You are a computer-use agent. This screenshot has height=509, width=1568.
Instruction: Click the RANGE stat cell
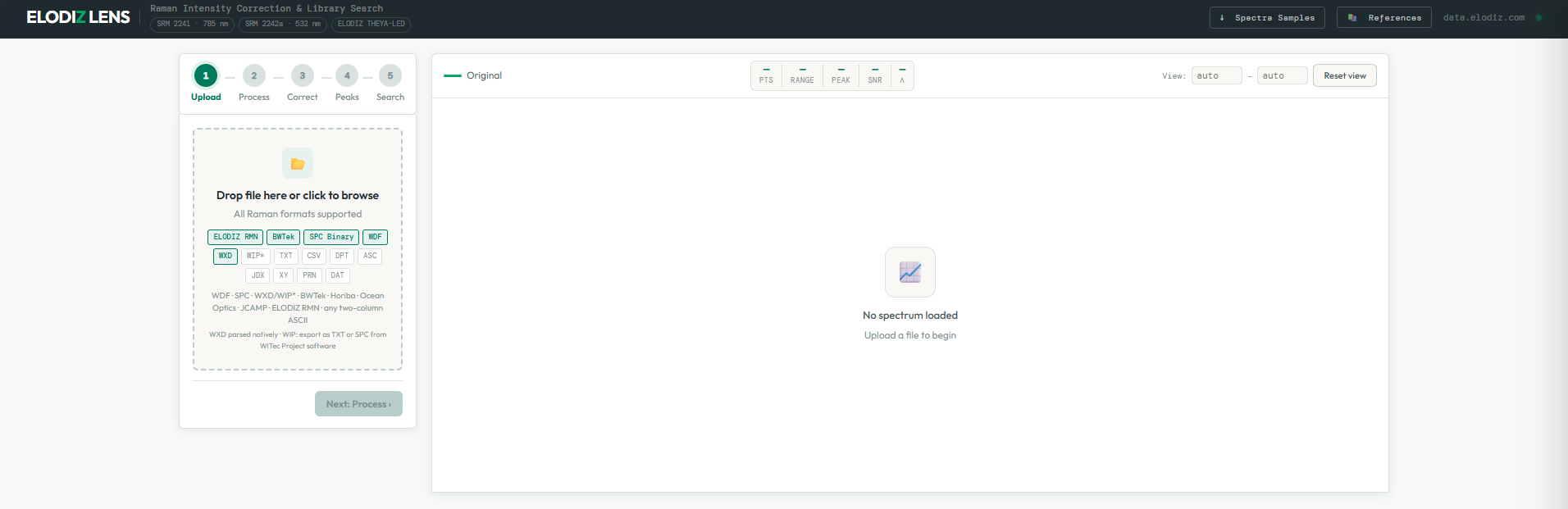coord(802,76)
